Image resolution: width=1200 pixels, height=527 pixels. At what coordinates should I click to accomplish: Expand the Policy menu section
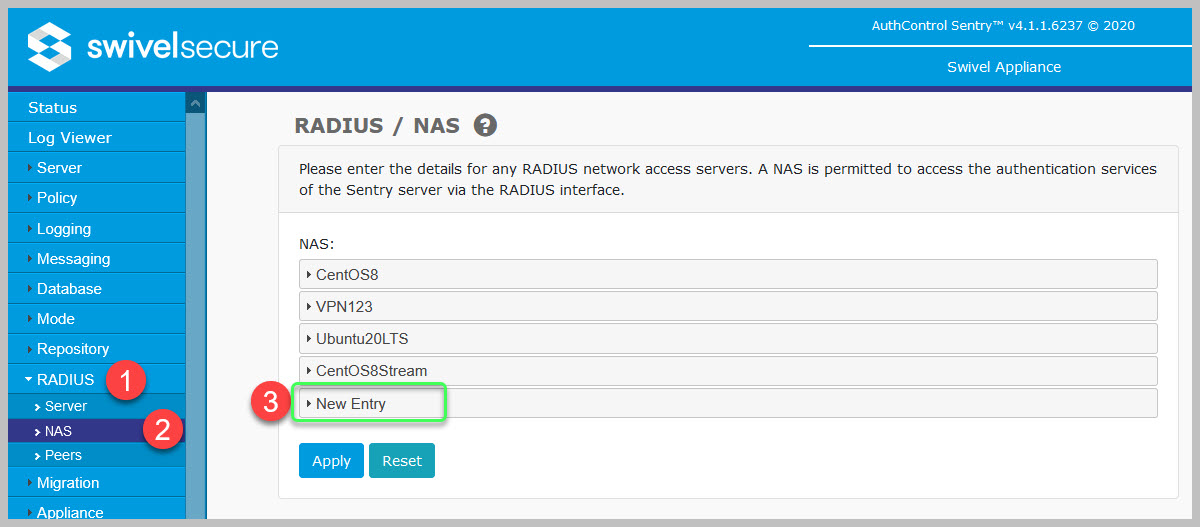pyautogui.click(x=57, y=198)
